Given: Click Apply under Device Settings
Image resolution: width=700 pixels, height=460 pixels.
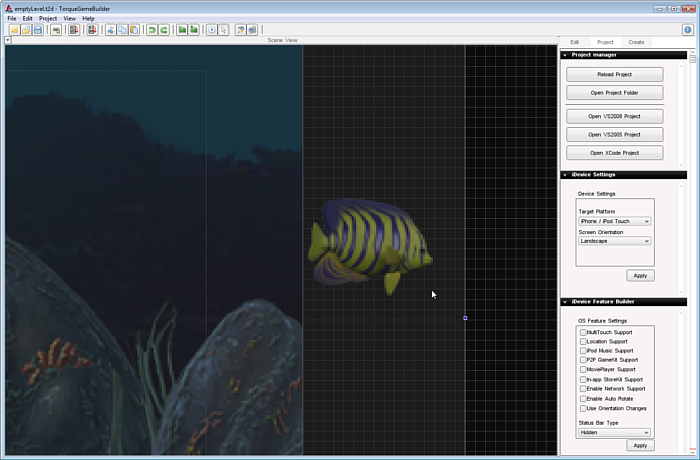Looking at the screenshot, I should [640, 276].
